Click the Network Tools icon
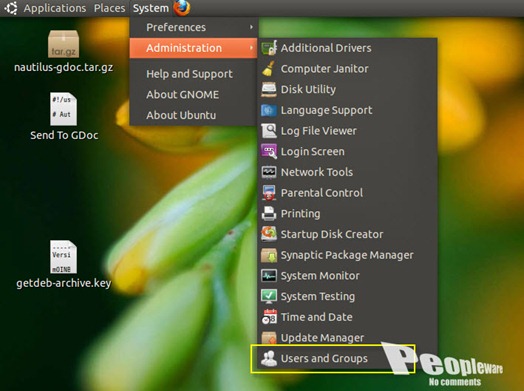 pyautogui.click(x=269, y=172)
